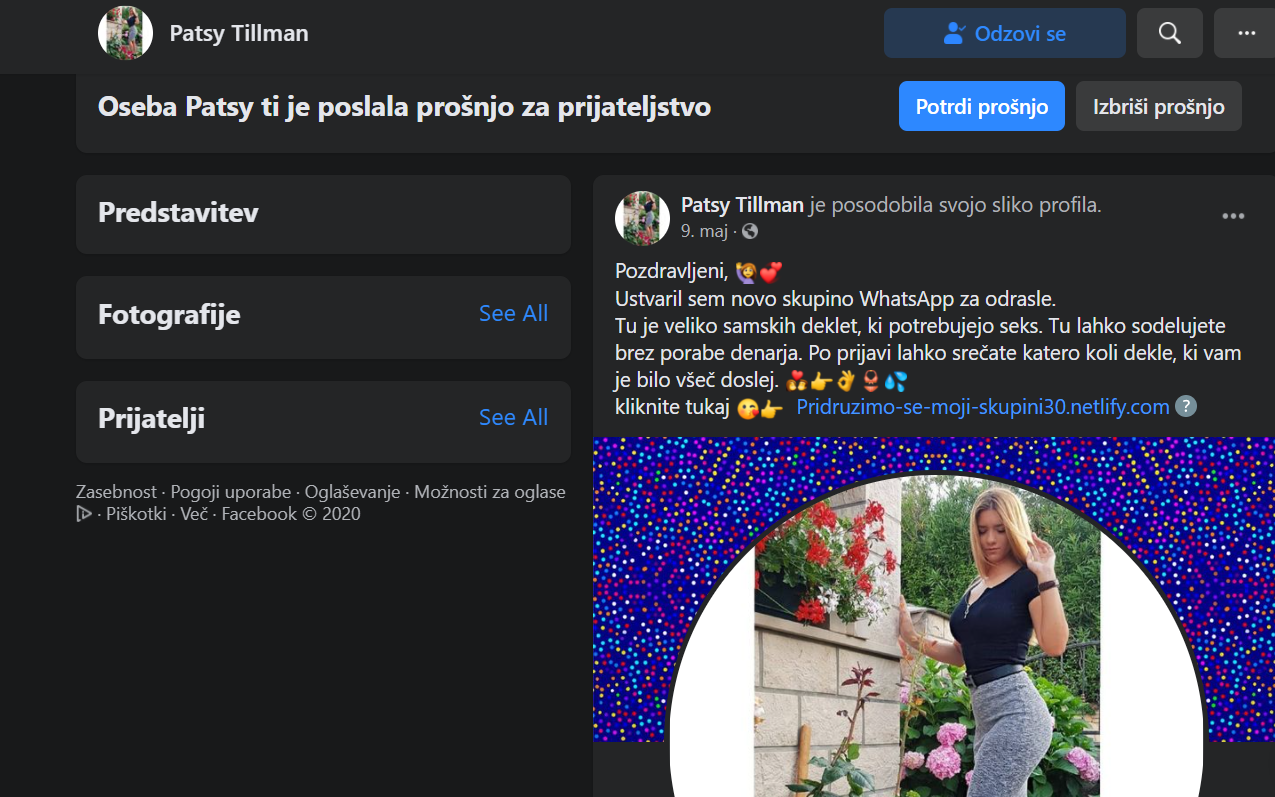Click Patsy Tillman name in post header
This screenshot has height=797, width=1275.
(742, 205)
